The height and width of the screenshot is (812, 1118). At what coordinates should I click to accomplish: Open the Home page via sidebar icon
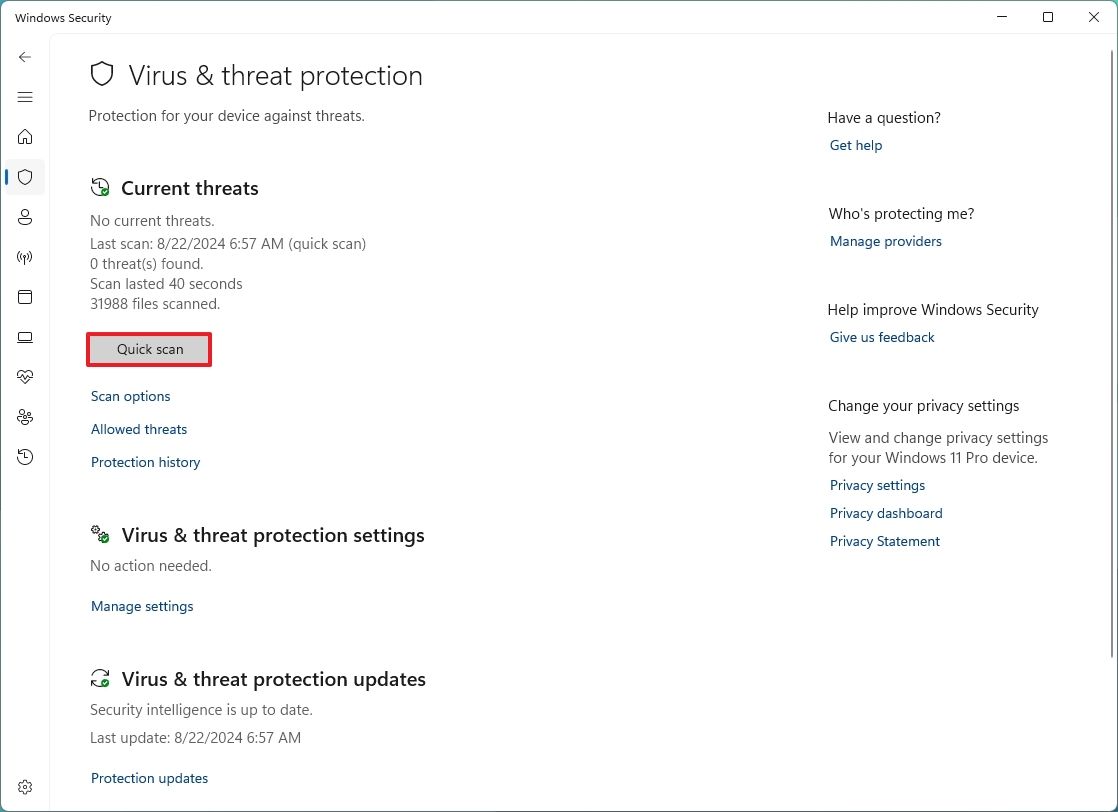coord(25,137)
